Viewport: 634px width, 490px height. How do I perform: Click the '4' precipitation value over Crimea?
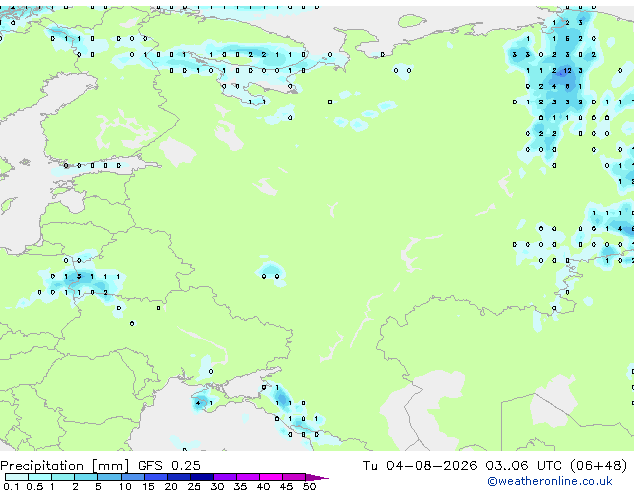point(198,403)
